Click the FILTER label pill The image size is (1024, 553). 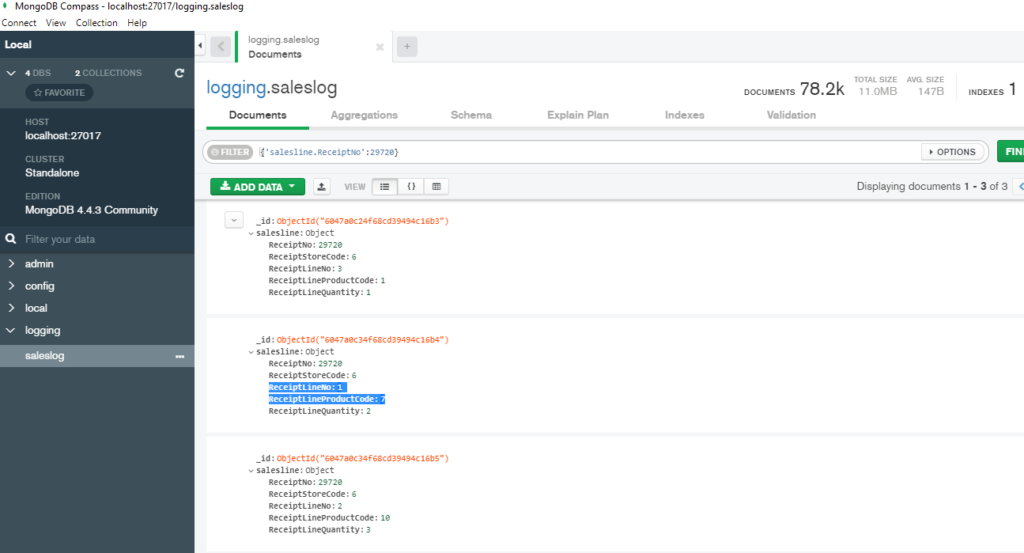(230, 152)
